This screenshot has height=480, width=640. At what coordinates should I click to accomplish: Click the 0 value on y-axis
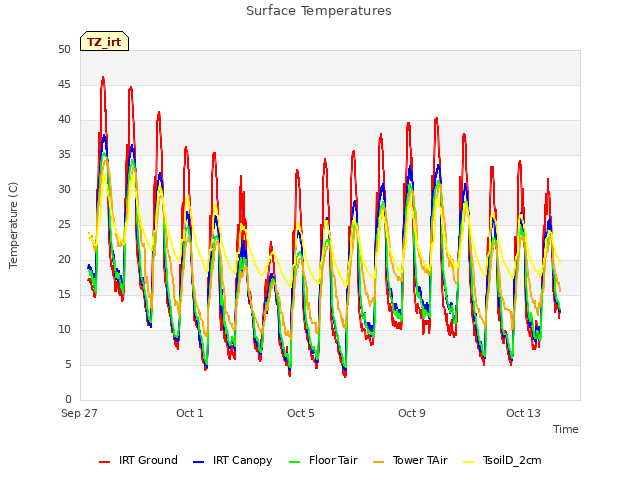[x=68, y=400]
